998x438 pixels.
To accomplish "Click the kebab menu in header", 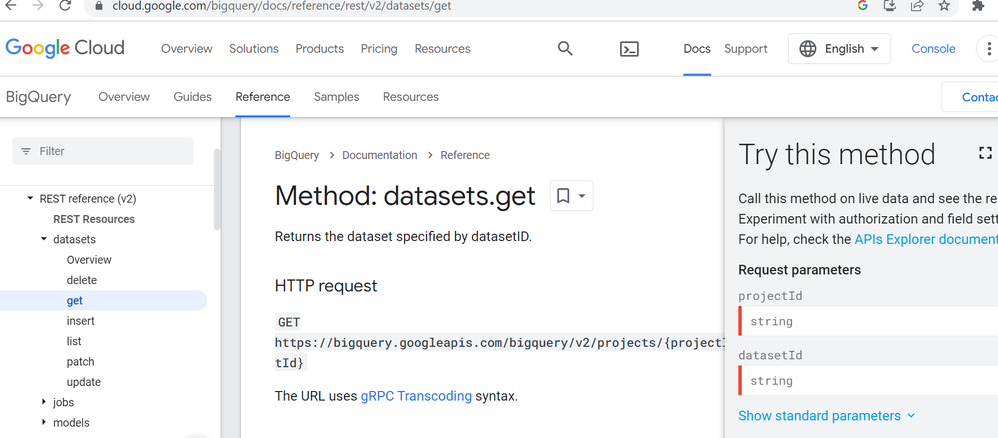I will click(989, 48).
